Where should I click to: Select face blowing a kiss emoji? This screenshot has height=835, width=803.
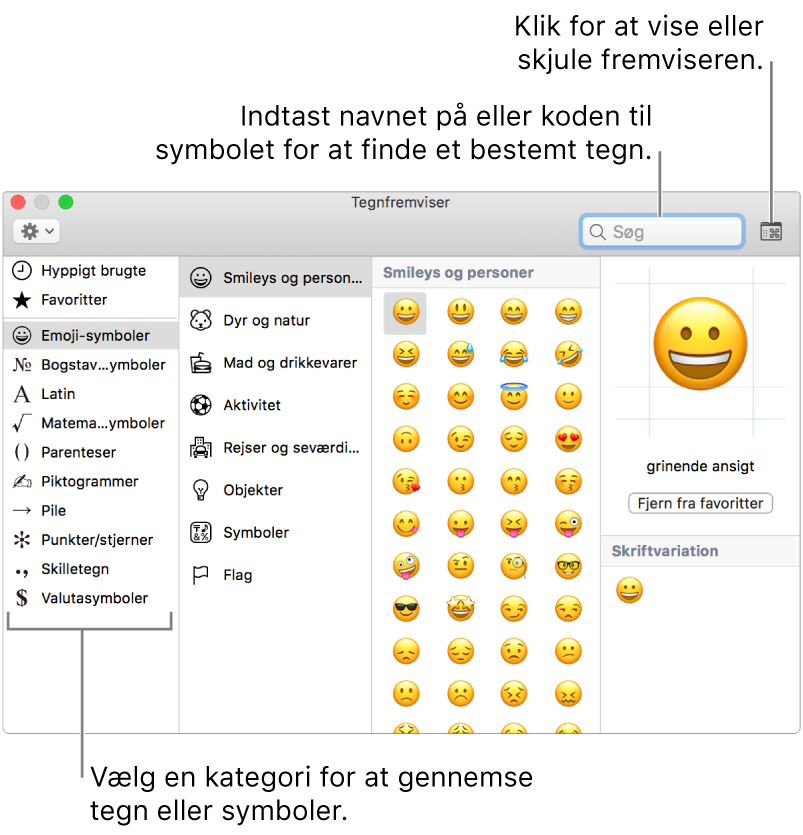click(406, 482)
